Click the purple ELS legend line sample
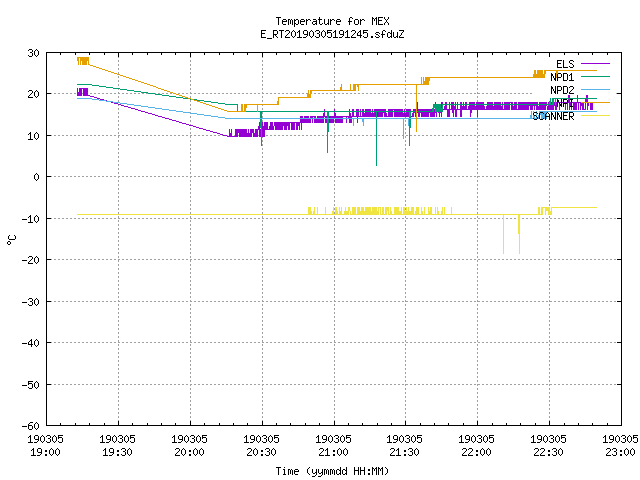This screenshot has height=480, width=640. [x=595, y=64]
